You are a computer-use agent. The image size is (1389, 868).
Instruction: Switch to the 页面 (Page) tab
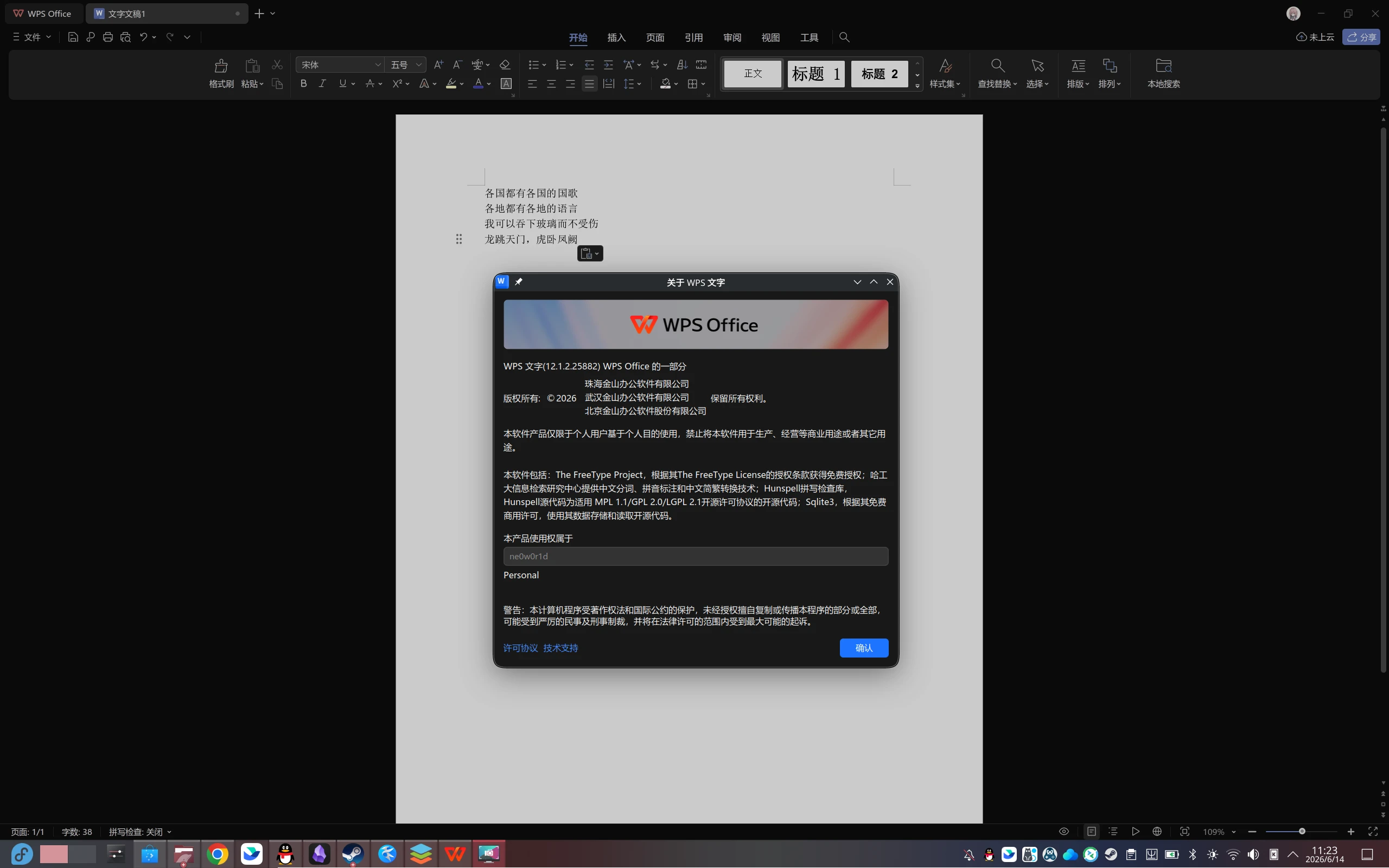(655, 37)
